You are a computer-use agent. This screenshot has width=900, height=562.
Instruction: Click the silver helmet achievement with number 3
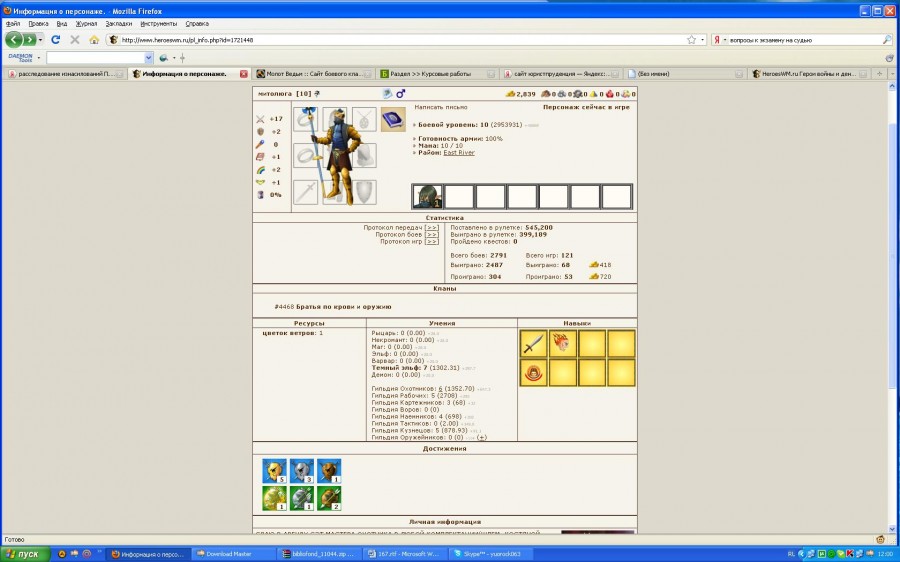tap(302, 471)
